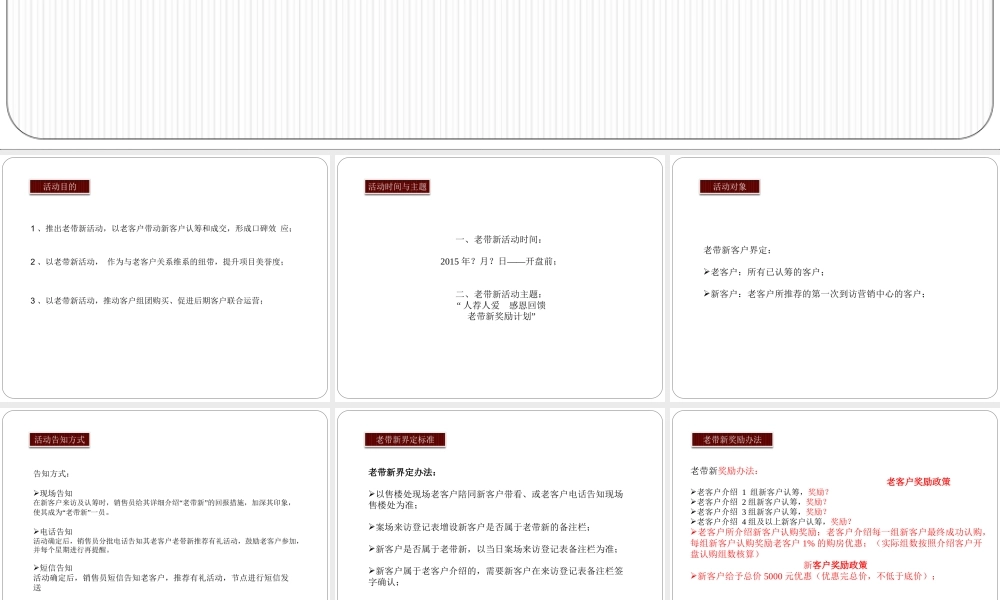This screenshot has width=1000, height=600.
Task: Click bullet starting 新客户属于老客户介绍的
Action: [x=496, y=576]
